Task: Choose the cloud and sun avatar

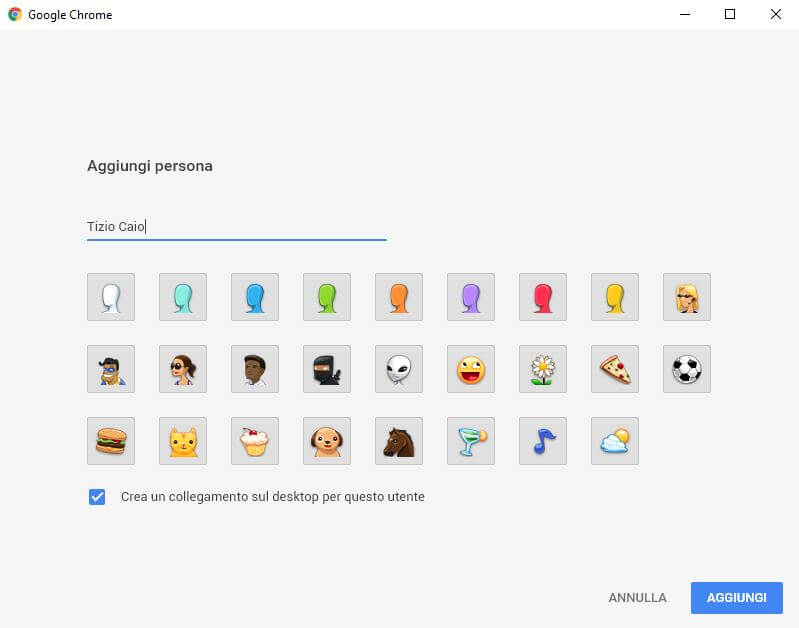Action: tap(615, 441)
